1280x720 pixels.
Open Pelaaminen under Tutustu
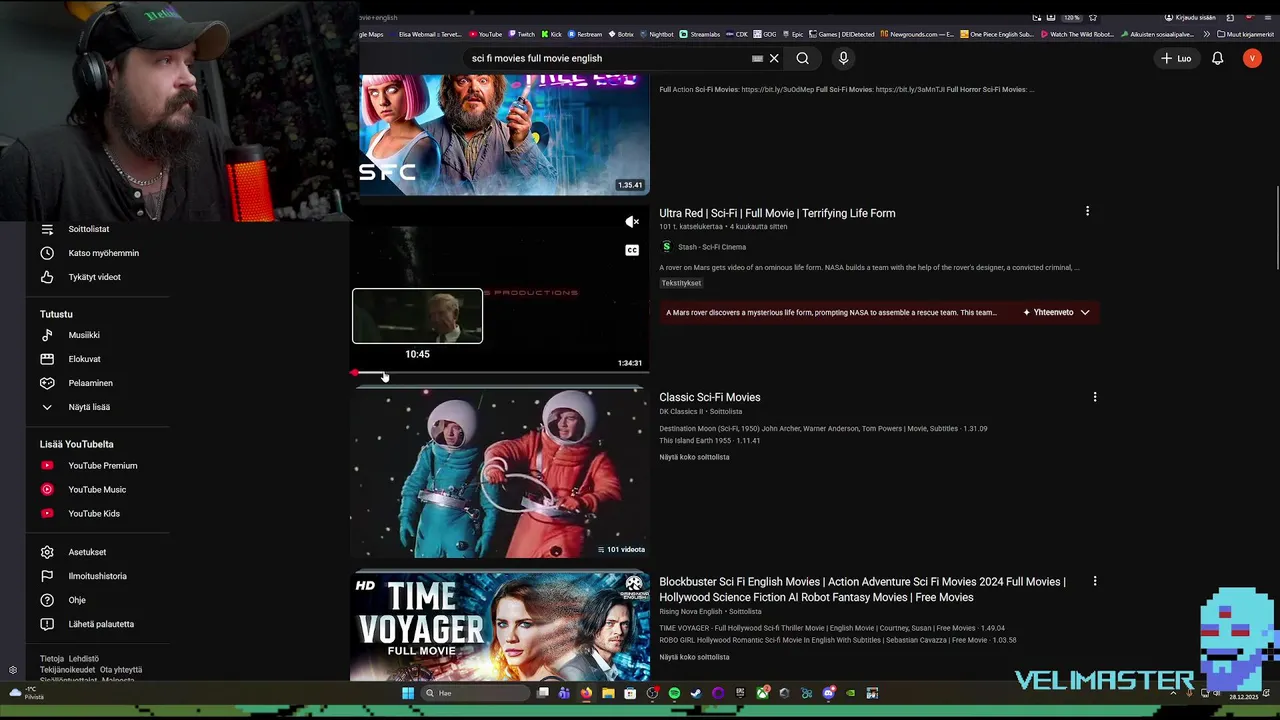(90, 383)
